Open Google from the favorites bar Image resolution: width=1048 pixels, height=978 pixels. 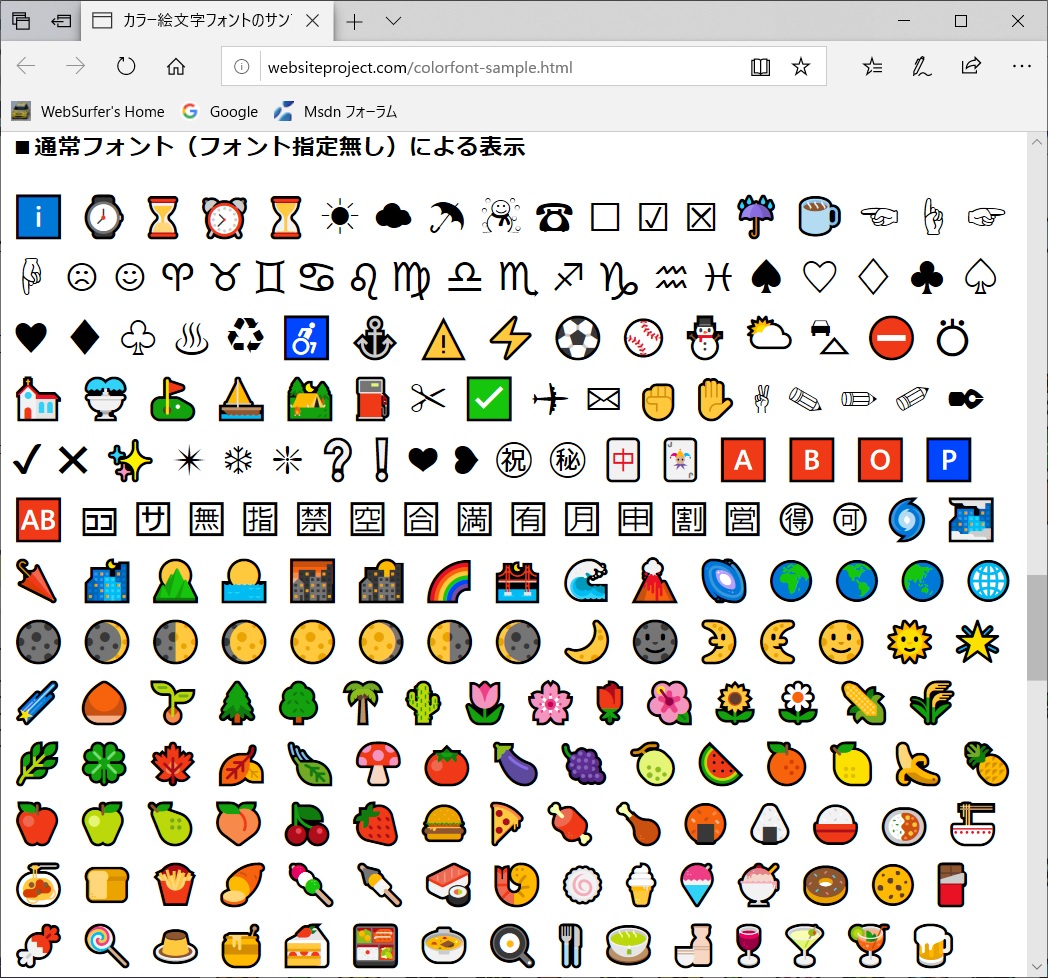220,111
